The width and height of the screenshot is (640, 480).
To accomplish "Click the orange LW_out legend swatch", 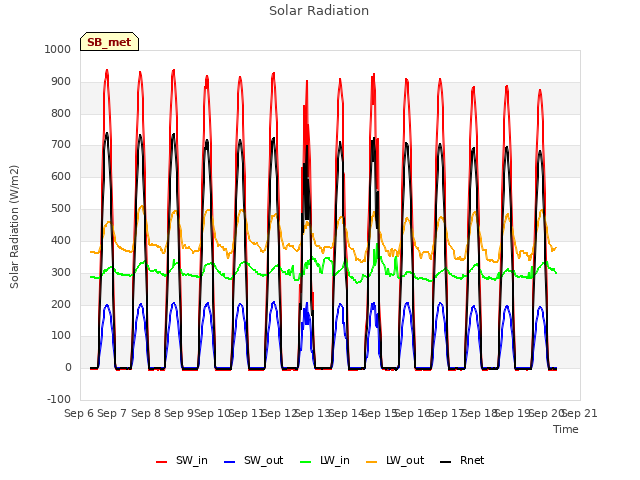I will tap(372, 462).
